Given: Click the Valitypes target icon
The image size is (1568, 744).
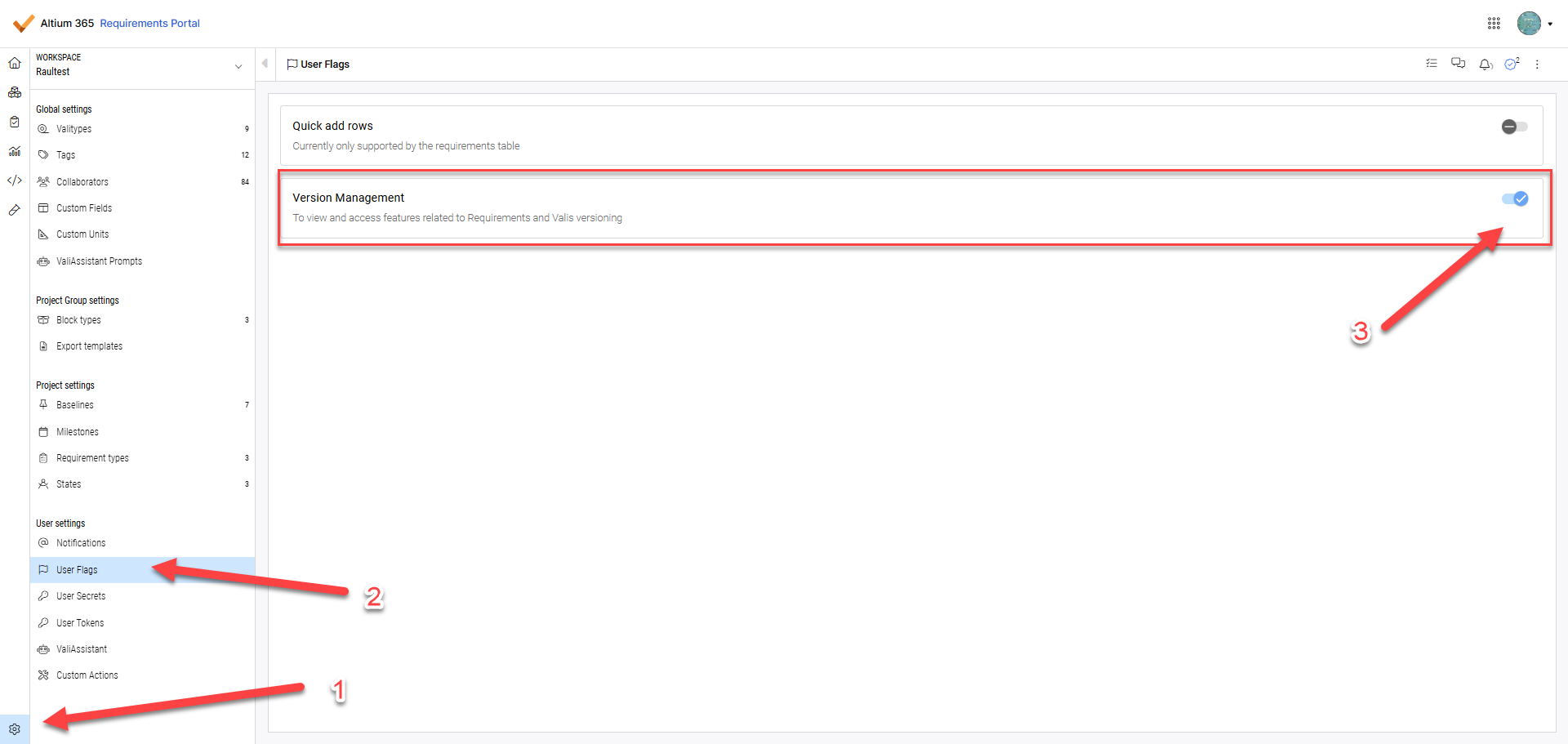Looking at the screenshot, I should click(x=43, y=129).
